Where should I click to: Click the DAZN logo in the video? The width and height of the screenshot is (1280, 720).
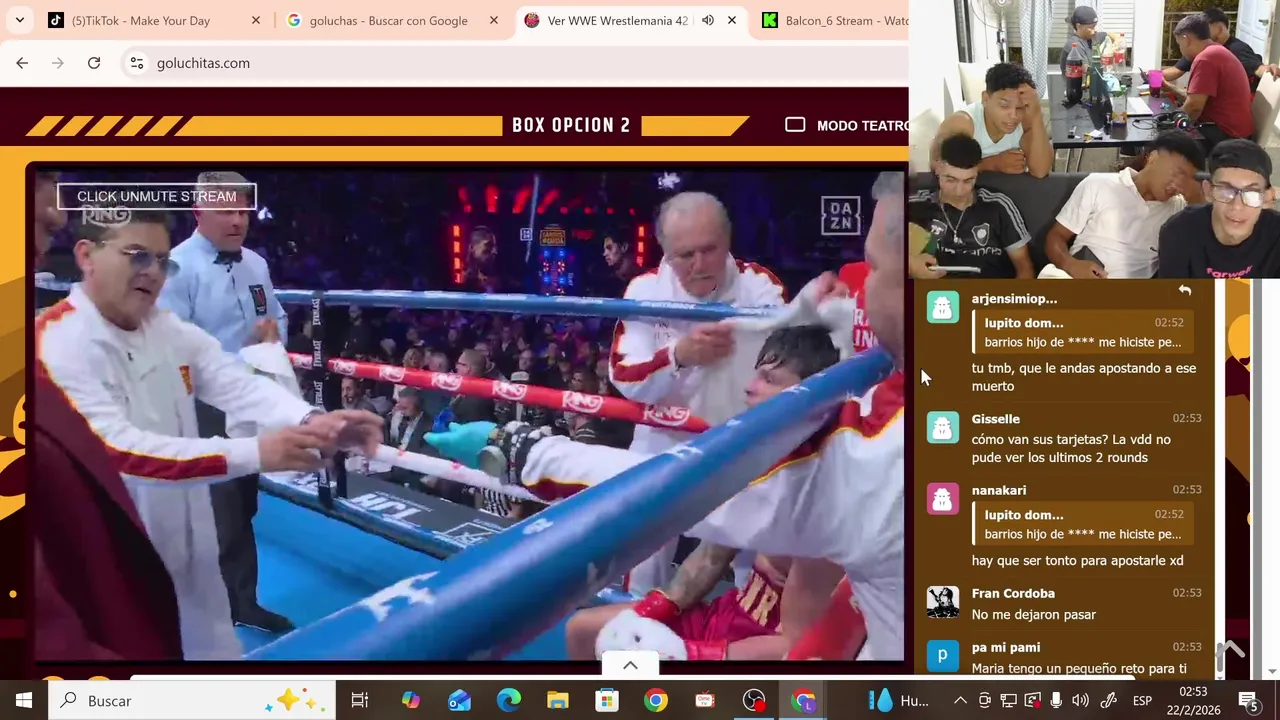[x=840, y=216]
